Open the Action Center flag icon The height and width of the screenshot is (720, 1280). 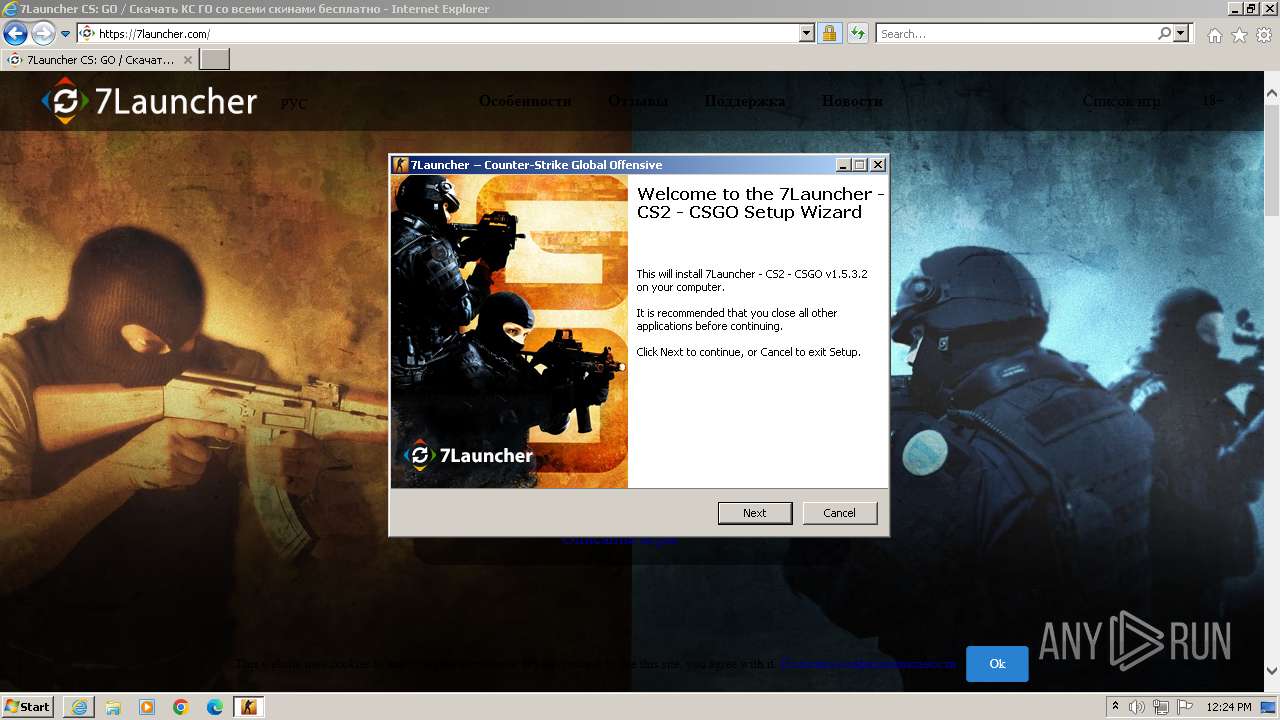coord(1184,707)
